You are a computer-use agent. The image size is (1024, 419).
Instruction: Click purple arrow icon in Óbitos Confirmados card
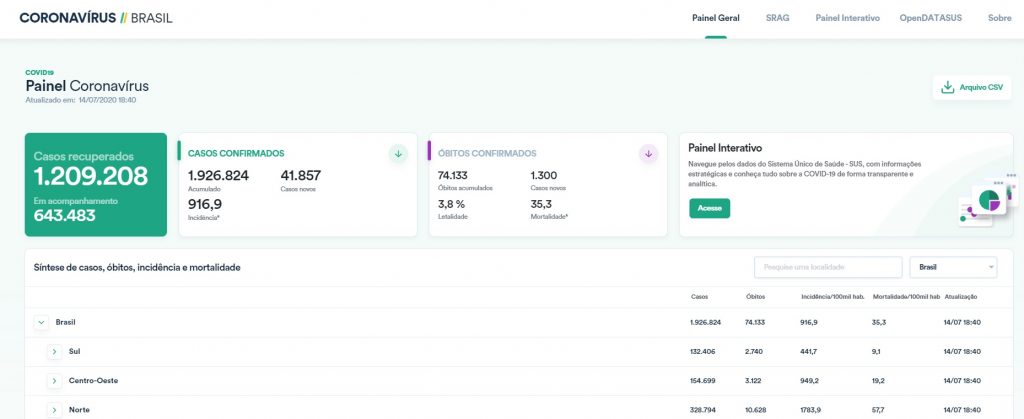pyautogui.click(x=648, y=153)
